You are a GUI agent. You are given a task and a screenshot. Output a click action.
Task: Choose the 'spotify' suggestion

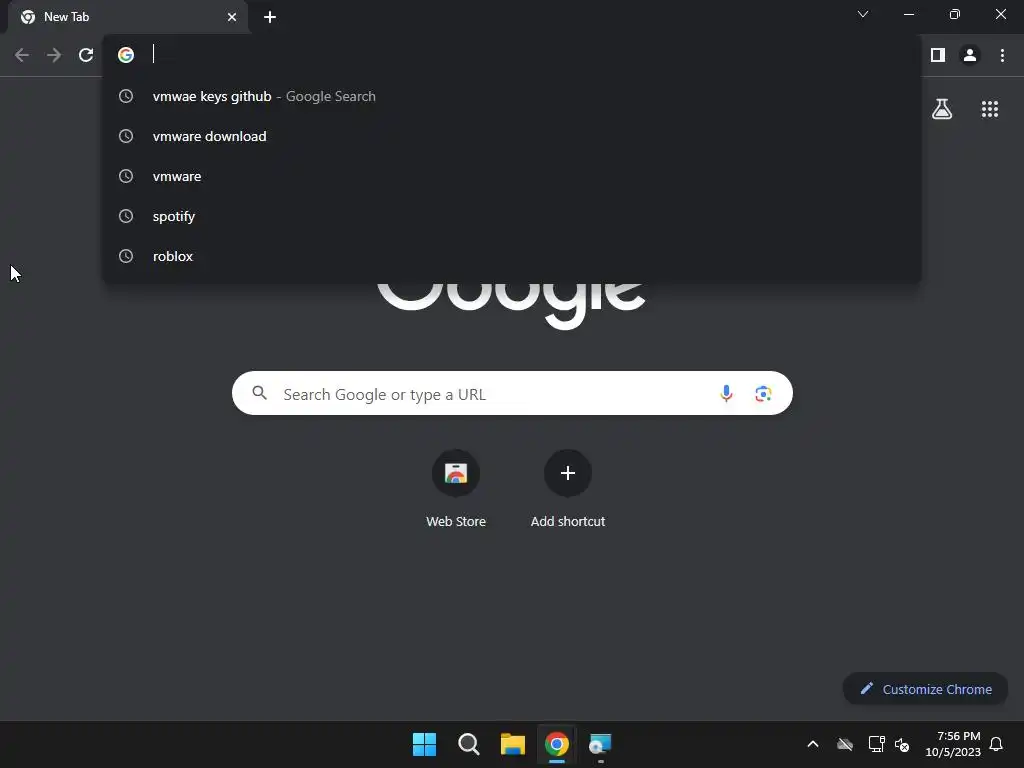point(512,216)
